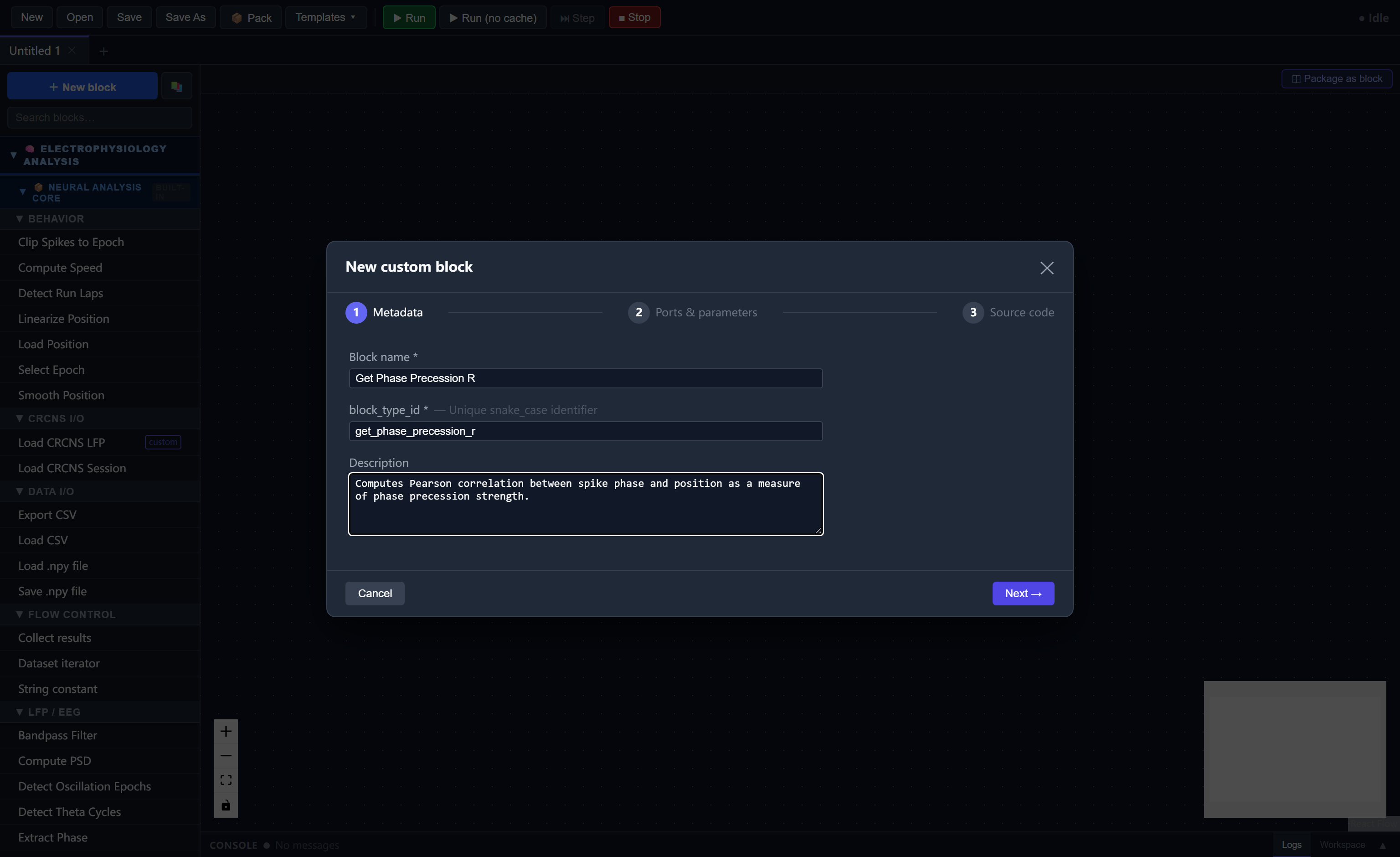Screen dimensions: 1400x857
Task: Edit the Block name field
Action: click(x=585, y=378)
